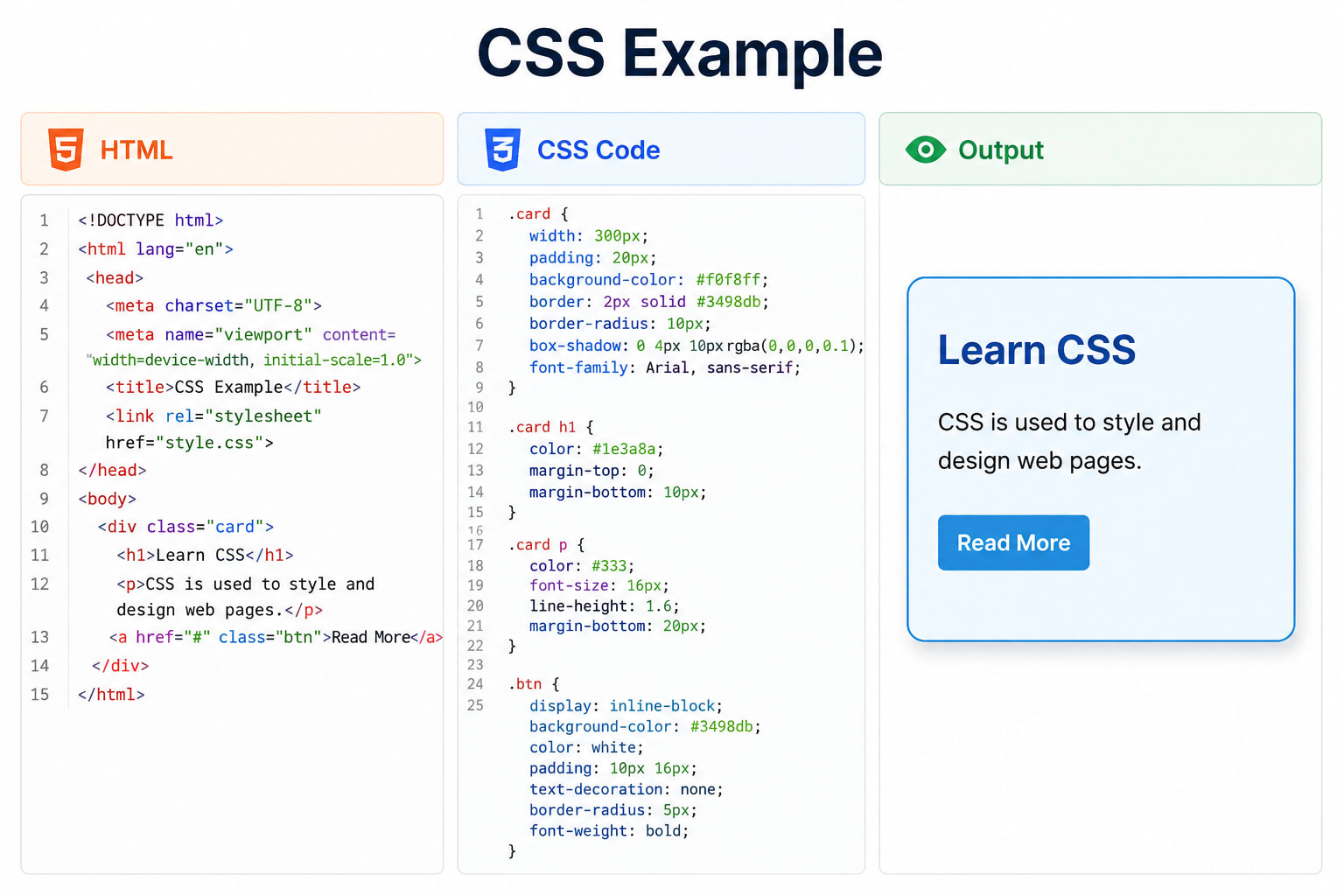Click the '.card h1 {' selector line
Image resolution: width=1344 pixels, height=896 pixels.
[551, 427]
